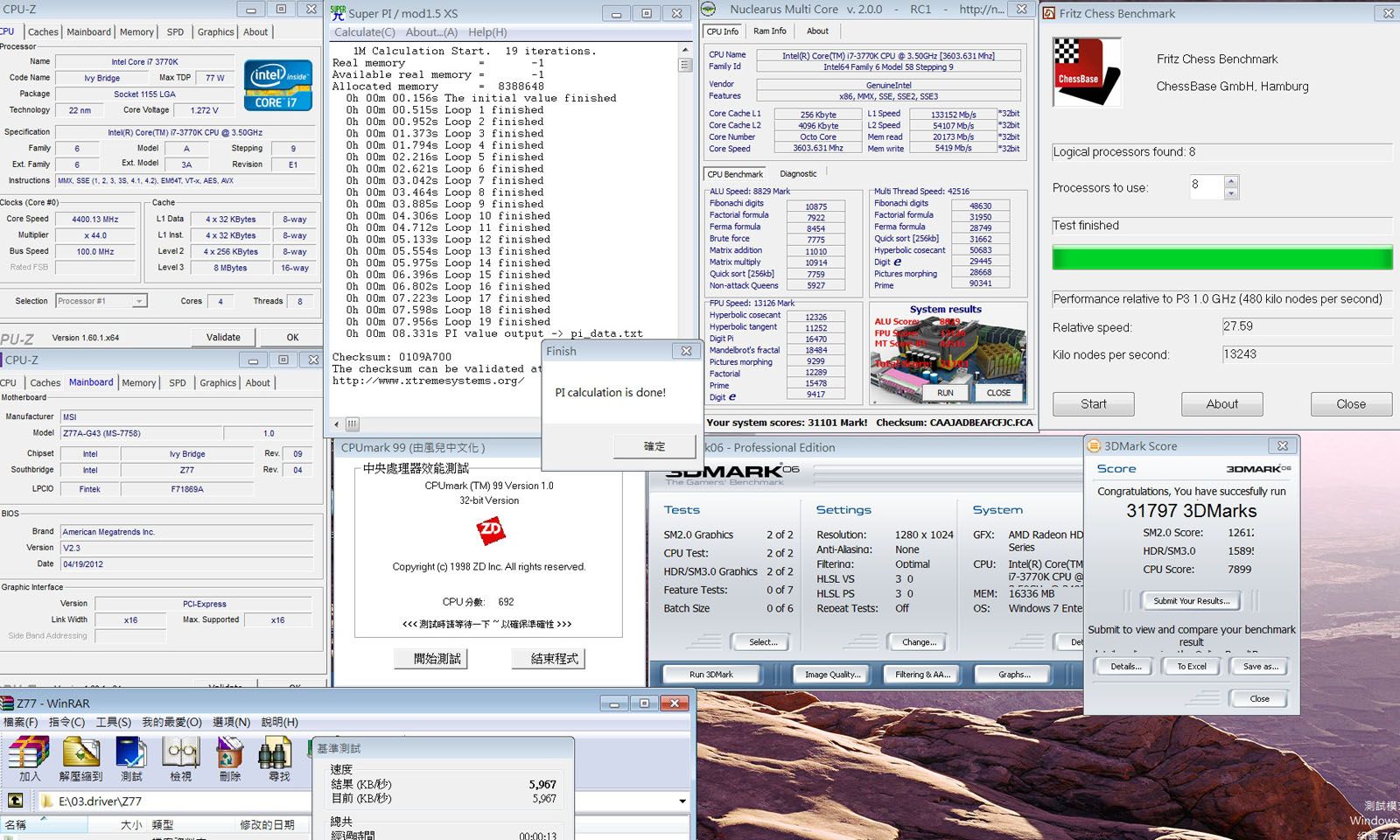Click Super PI vertical scrollbar up arrow
Screen dimensions: 1400x840
685,52
